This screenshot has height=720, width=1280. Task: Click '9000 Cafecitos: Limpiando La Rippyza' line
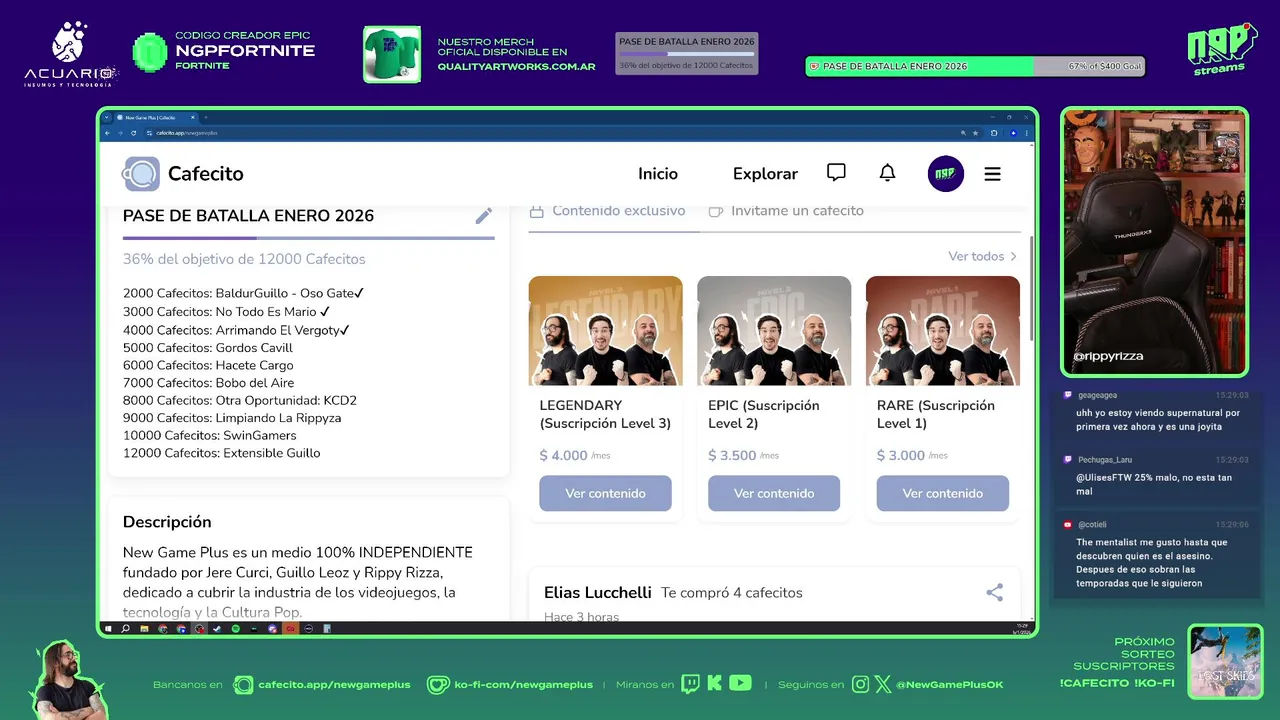click(x=232, y=418)
